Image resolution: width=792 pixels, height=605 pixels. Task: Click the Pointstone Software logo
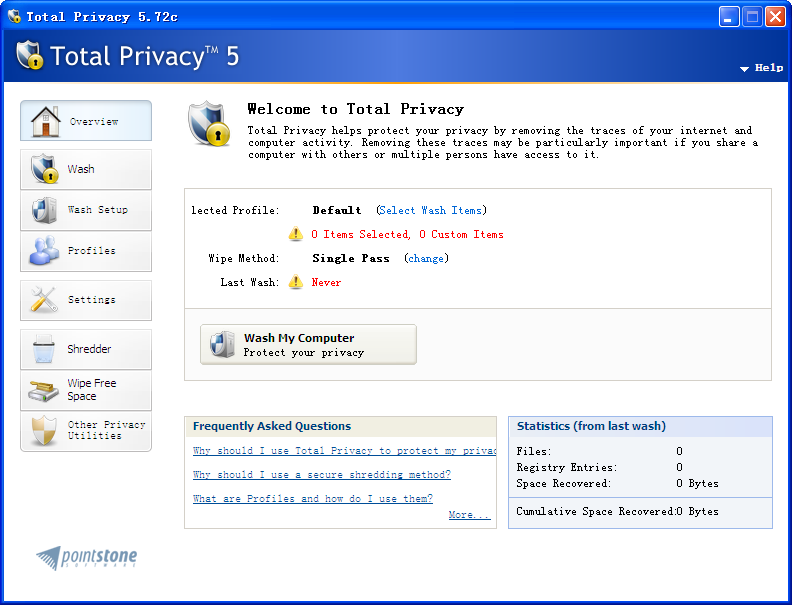(87, 557)
